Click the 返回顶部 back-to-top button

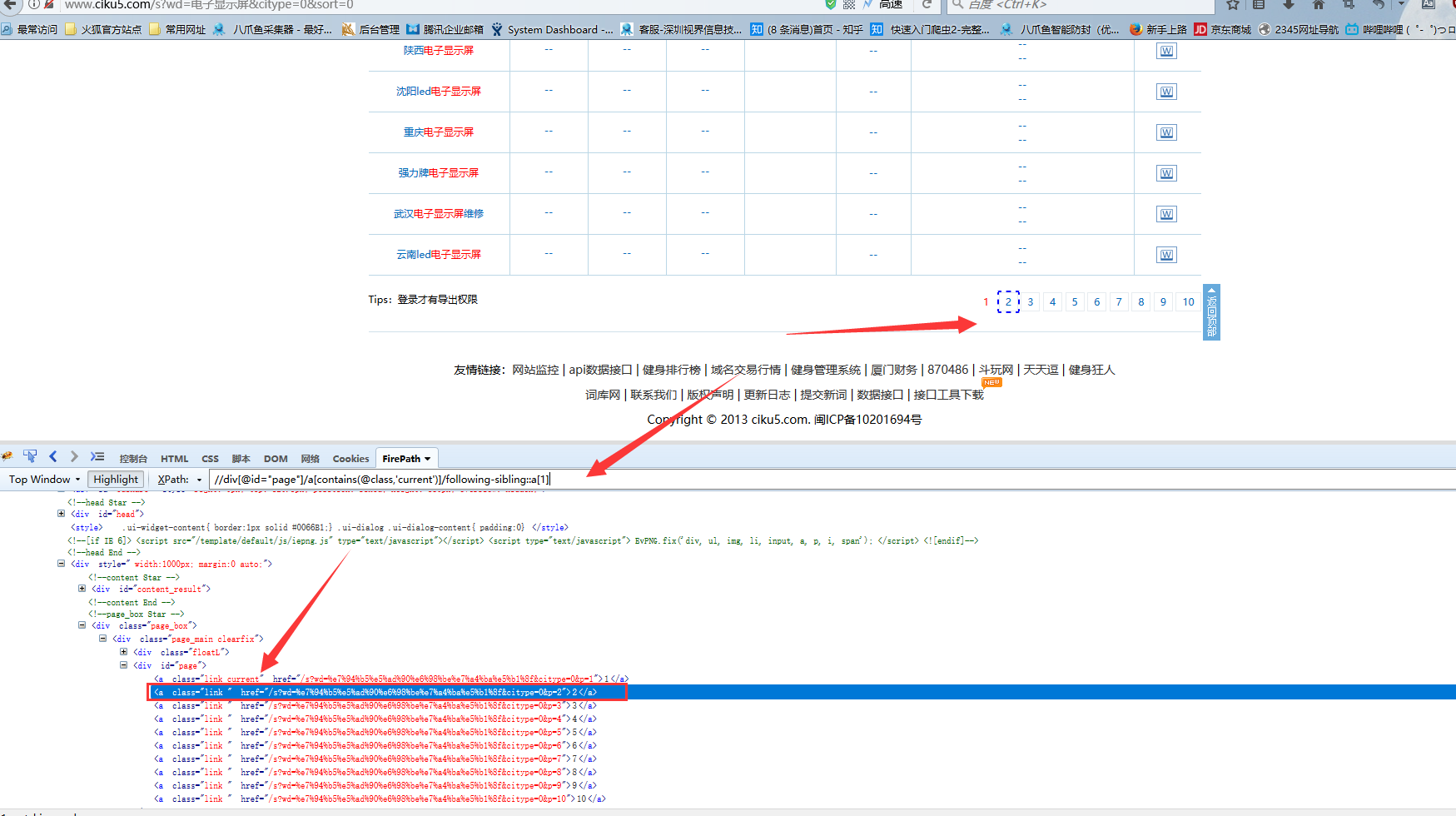(1211, 312)
